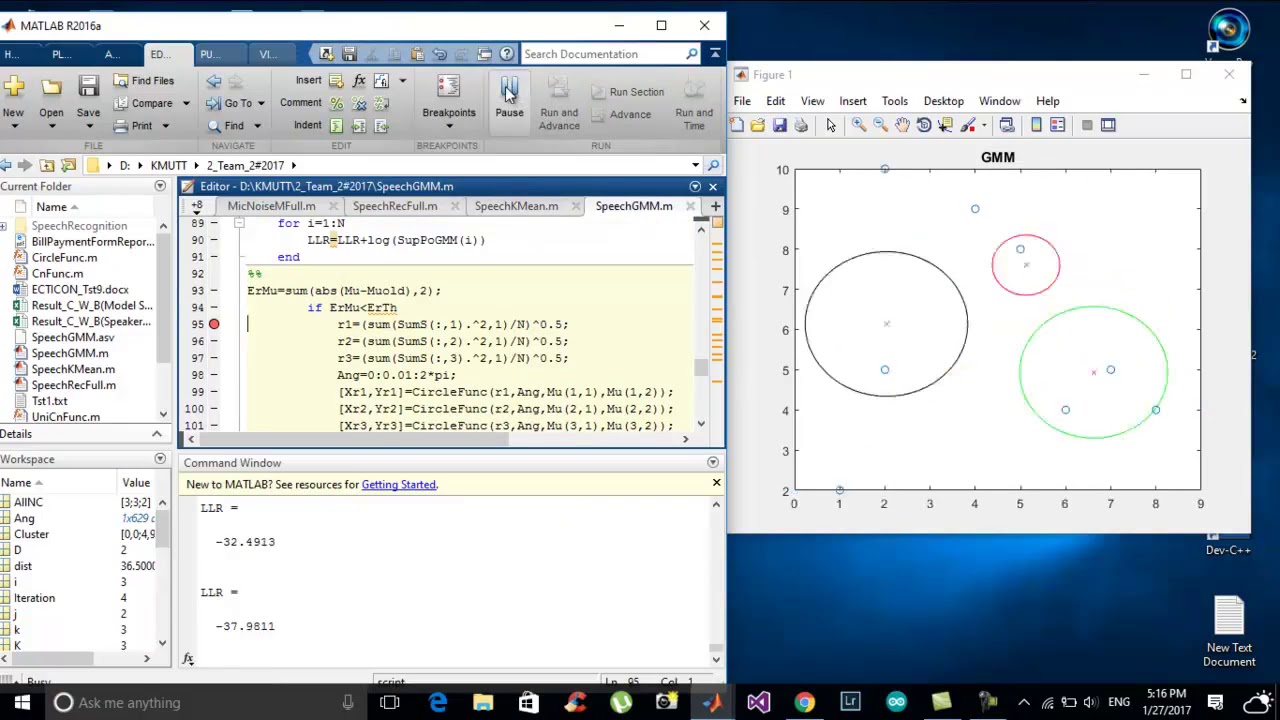Click the Find Files button
This screenshot has height=720, width=1280.
tap(143, 81)
